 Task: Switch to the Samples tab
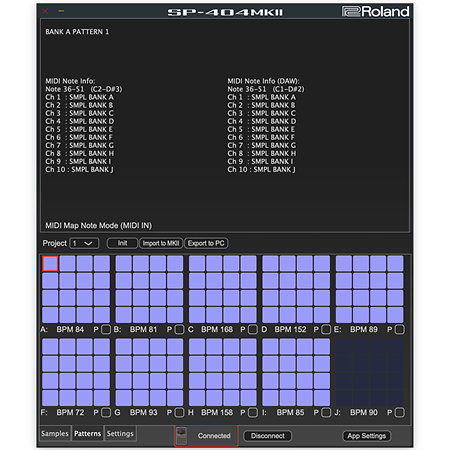point(55,433)
